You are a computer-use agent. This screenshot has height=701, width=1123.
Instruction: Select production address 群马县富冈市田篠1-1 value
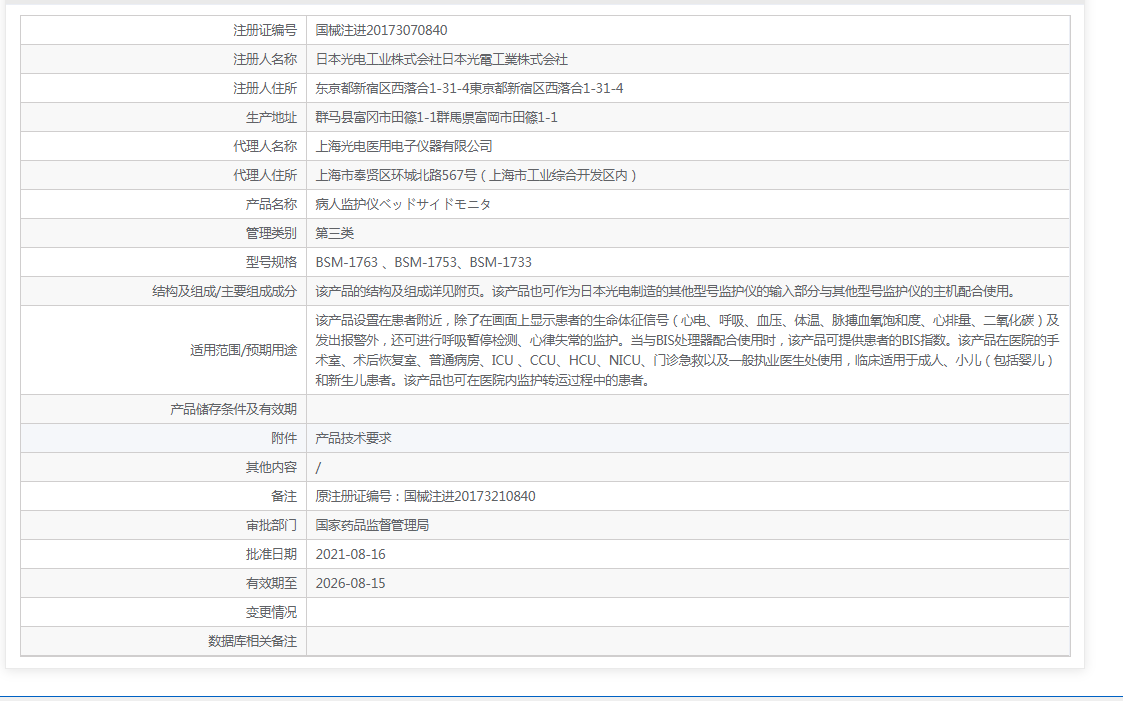tap(436, 117)
